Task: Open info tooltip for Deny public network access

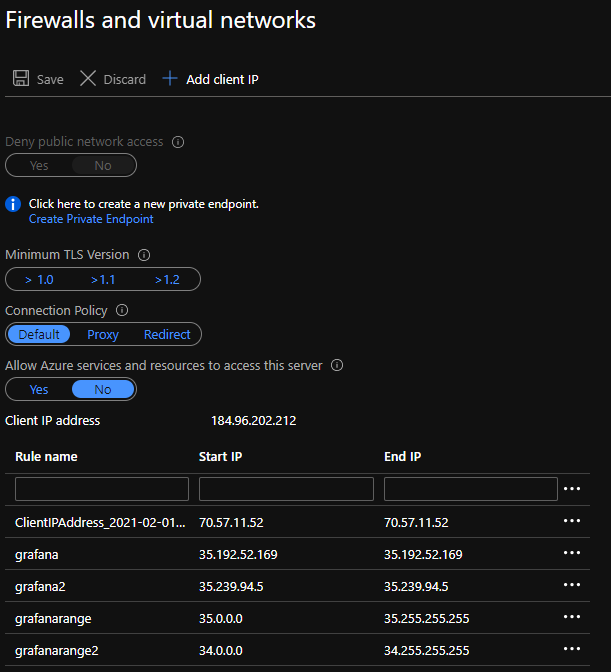Action: [178, 142]
